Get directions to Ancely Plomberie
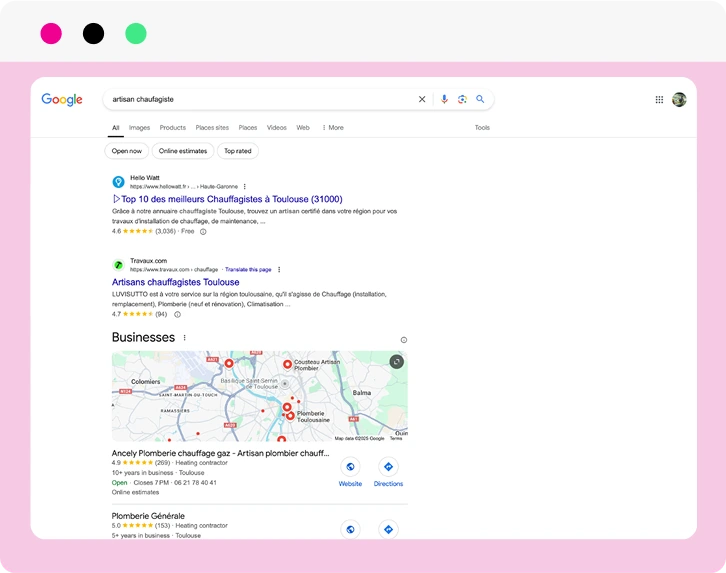726x573 pixels. click(388, 467)
